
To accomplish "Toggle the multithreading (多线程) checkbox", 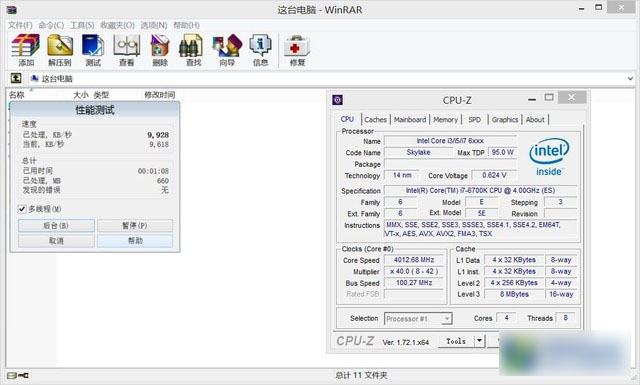I will [22, 209].
